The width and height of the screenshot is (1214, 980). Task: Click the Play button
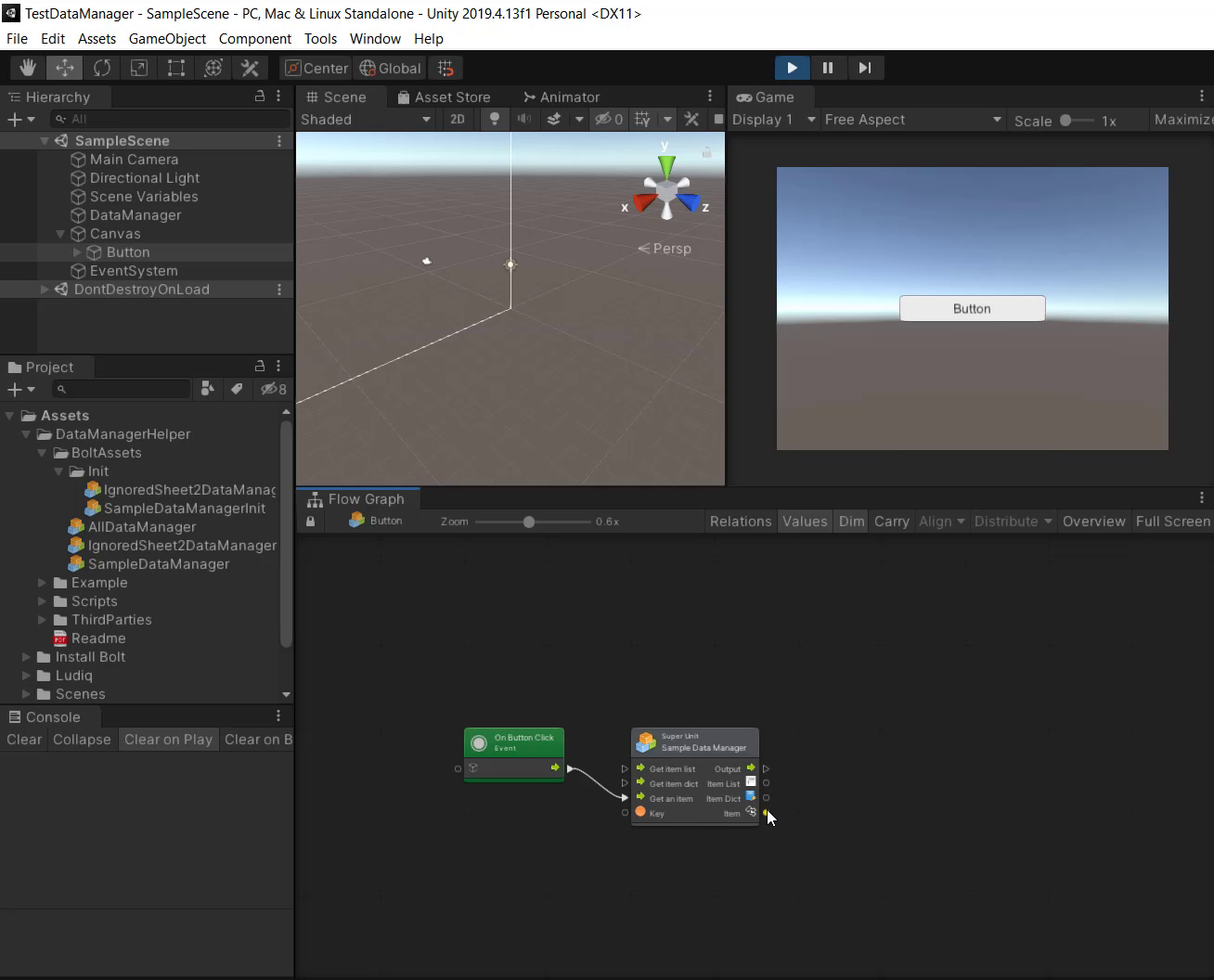[792, 68]
